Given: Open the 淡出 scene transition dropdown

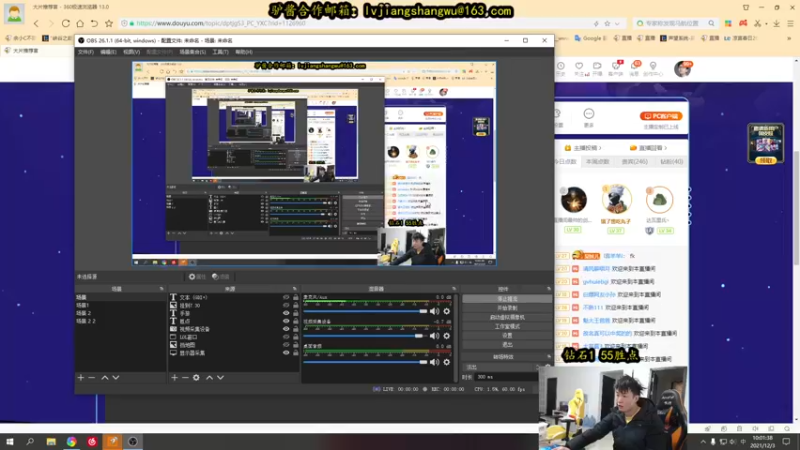Looking at the screenshot, I should coord(501,367).
